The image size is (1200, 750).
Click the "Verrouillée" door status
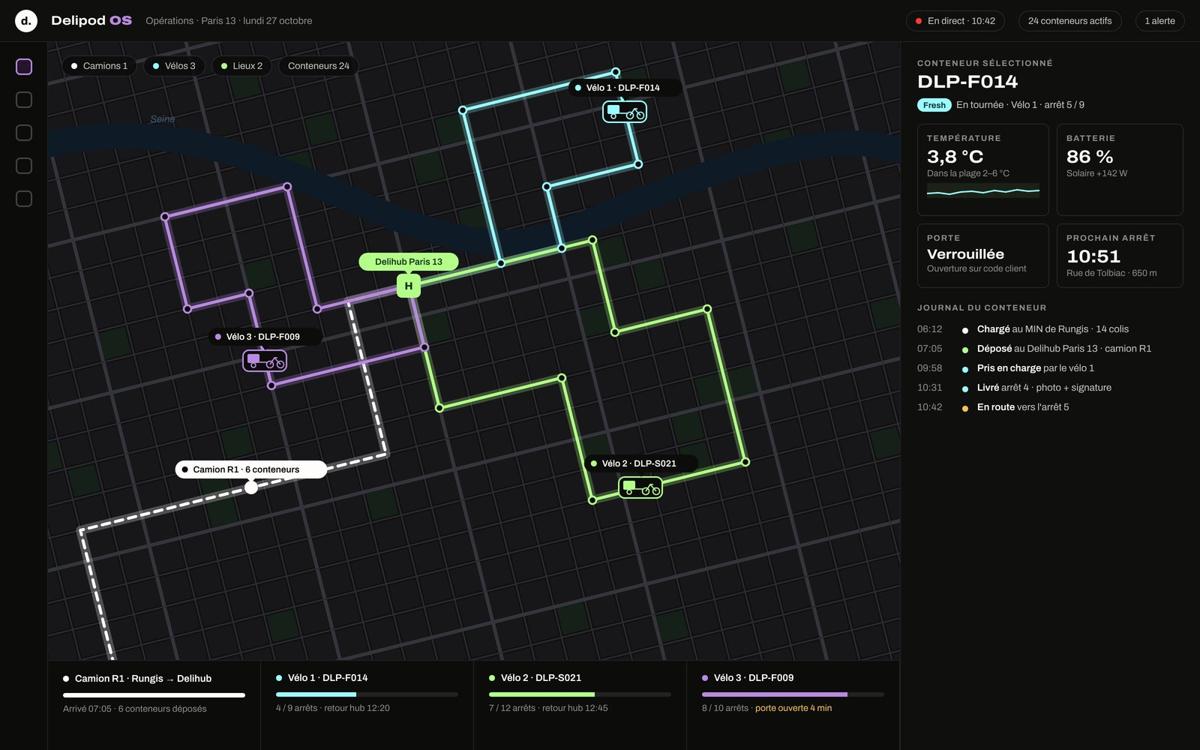pos(966,254)
